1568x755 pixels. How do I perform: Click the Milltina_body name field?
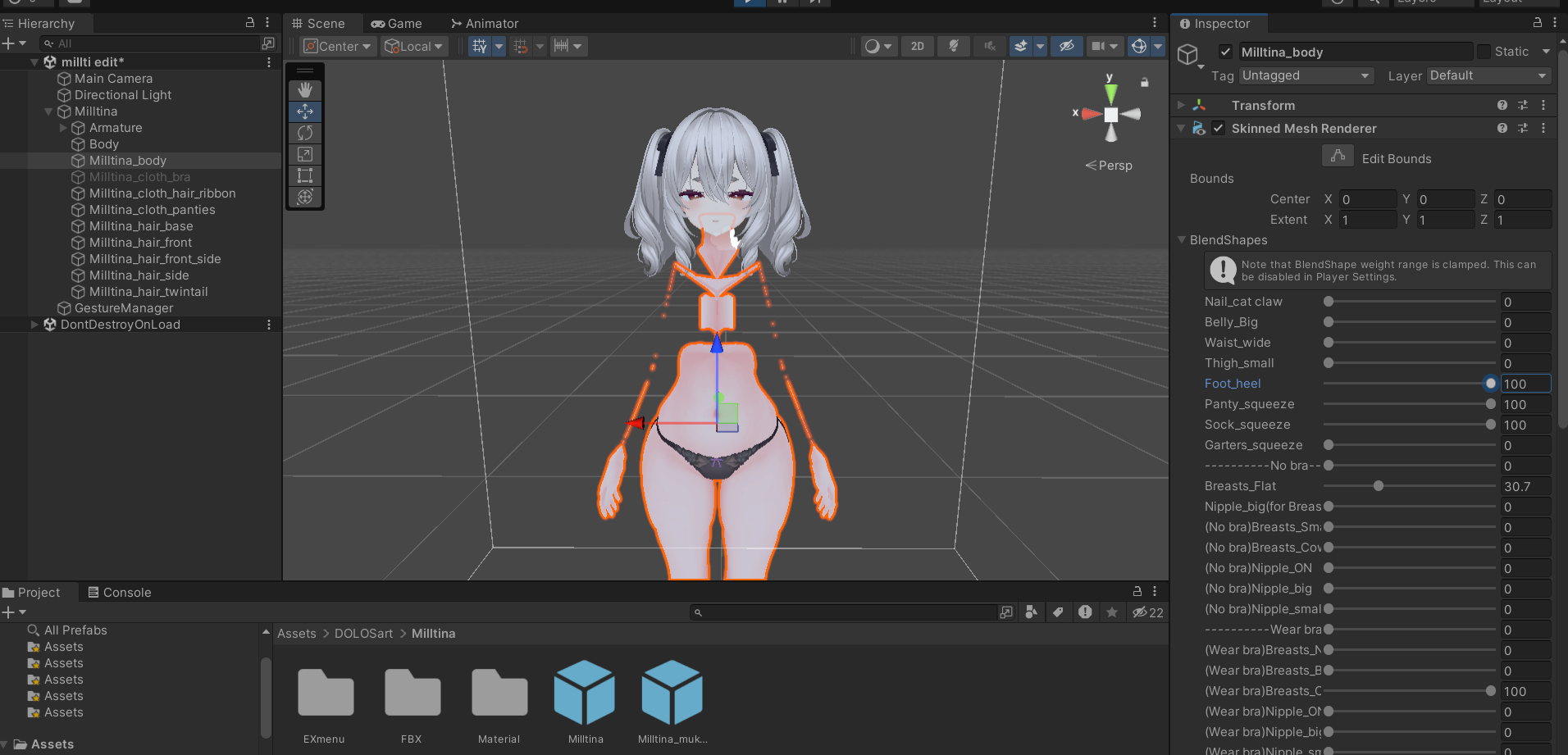1355,52
